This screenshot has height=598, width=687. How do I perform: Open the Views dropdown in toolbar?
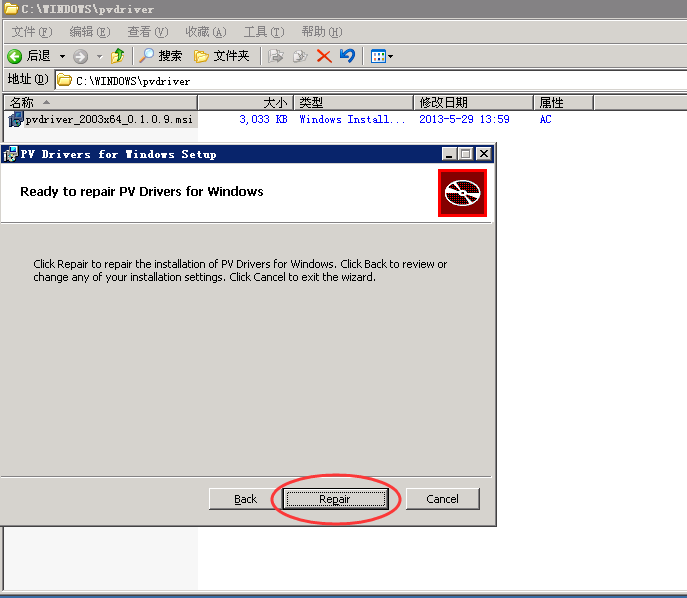coord(382,56)
